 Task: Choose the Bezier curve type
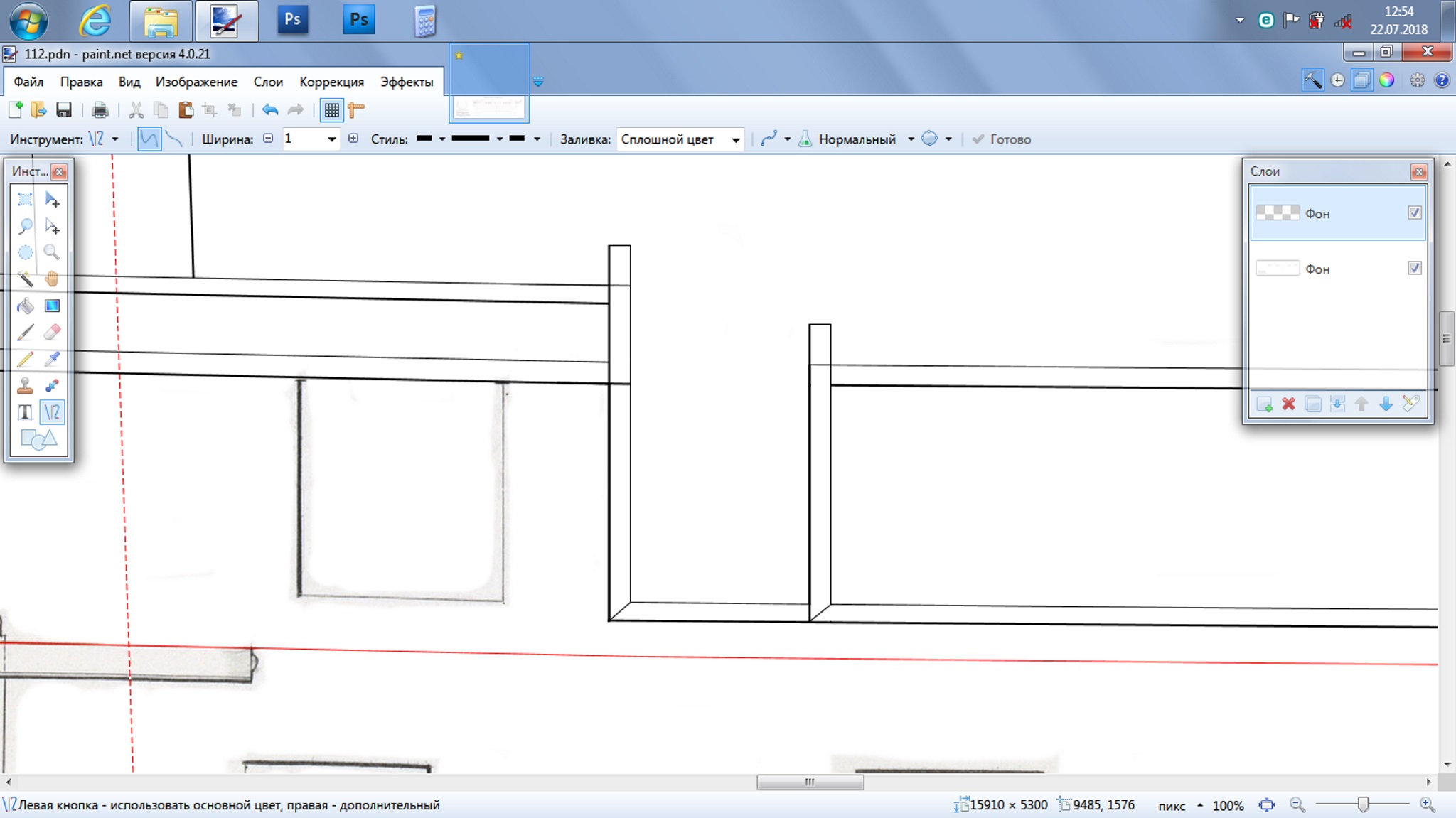pyautogui.click(x=174, y=139)
